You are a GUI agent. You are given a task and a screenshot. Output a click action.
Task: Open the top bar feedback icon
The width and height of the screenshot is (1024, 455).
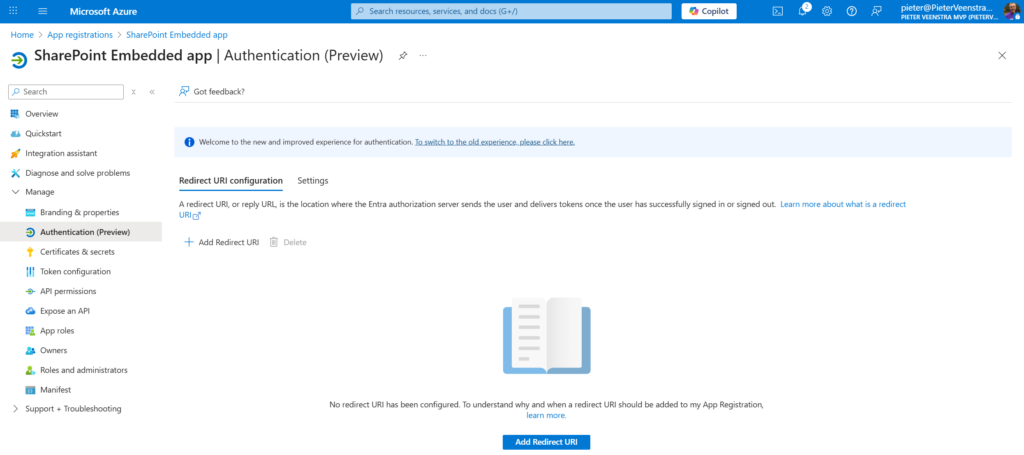(x=876, y=11)
